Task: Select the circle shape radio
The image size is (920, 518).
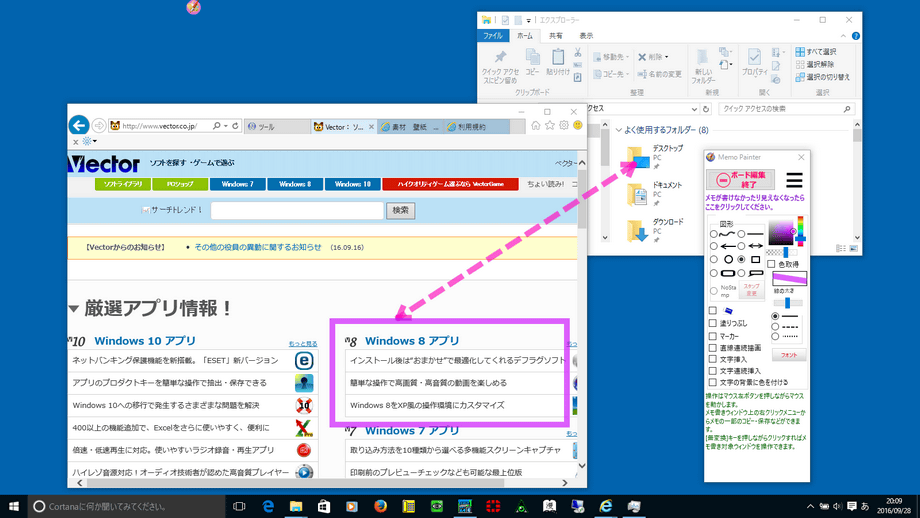Action: [x=713, y=259]
